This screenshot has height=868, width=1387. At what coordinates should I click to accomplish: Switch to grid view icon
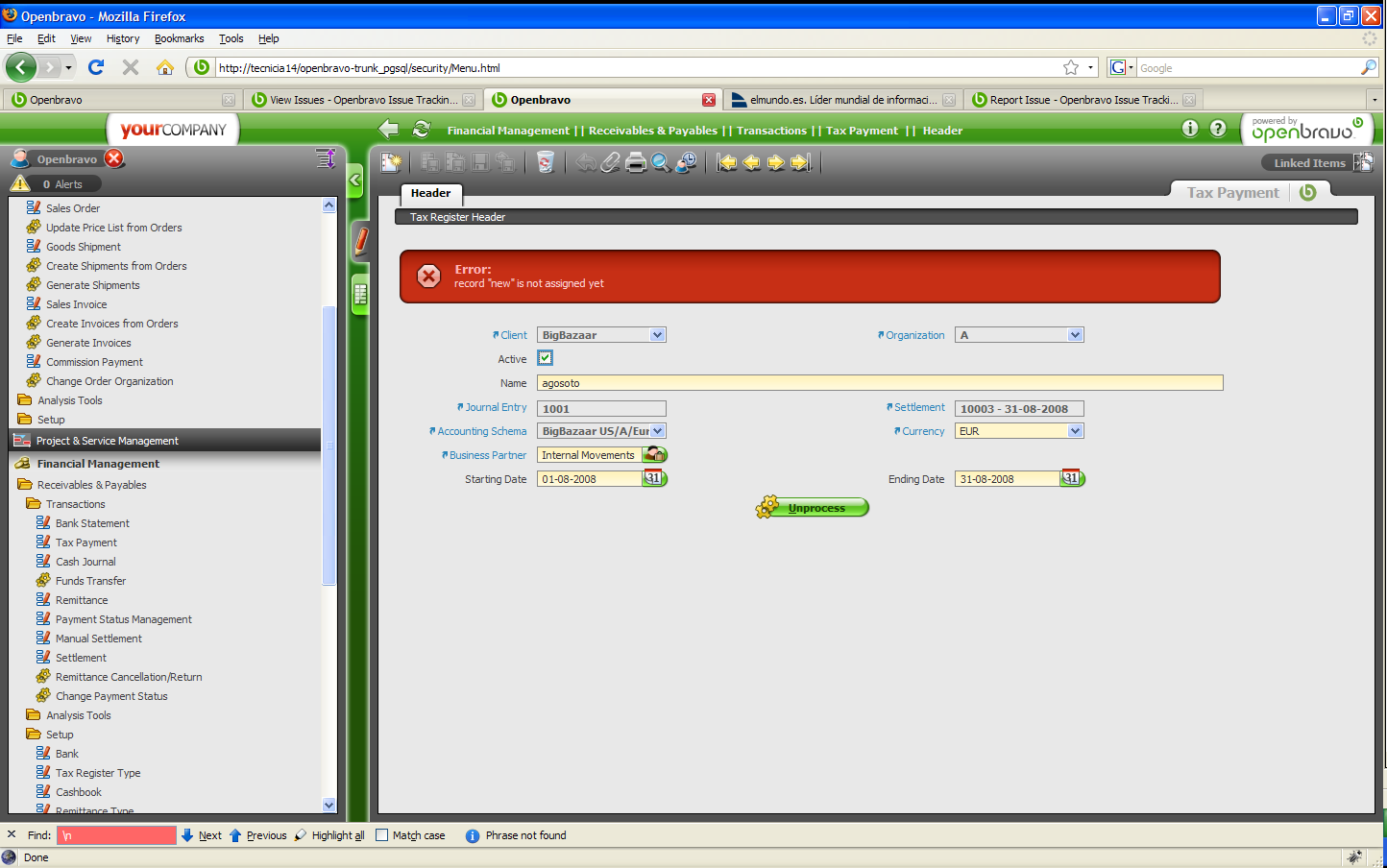point(361,295)
